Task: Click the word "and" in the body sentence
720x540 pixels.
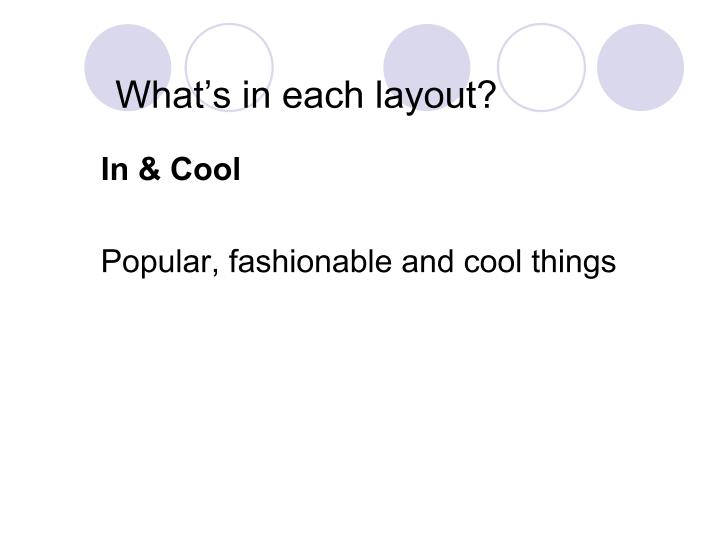Action: (427, 263)
